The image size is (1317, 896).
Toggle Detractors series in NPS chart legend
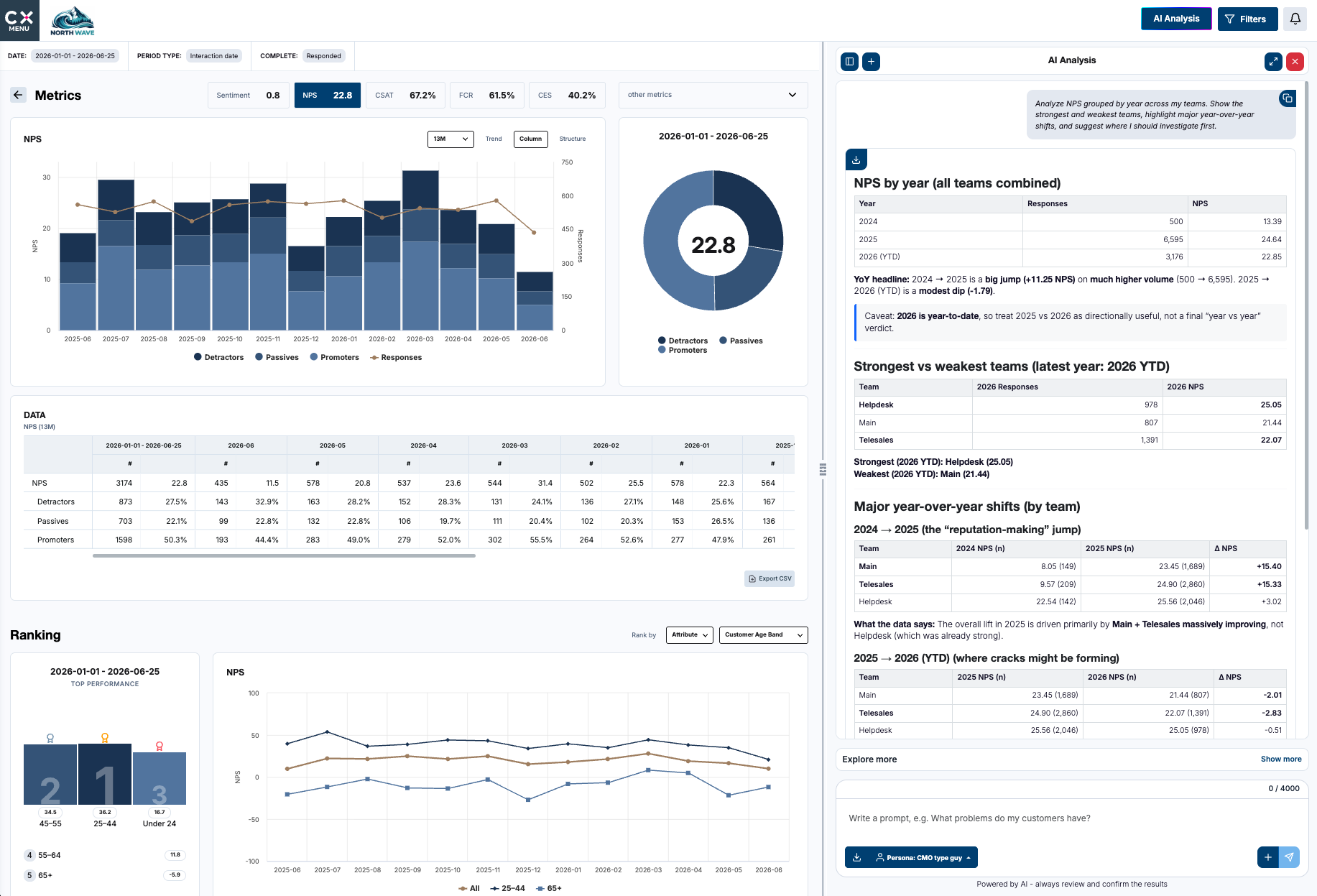[219, 357]
